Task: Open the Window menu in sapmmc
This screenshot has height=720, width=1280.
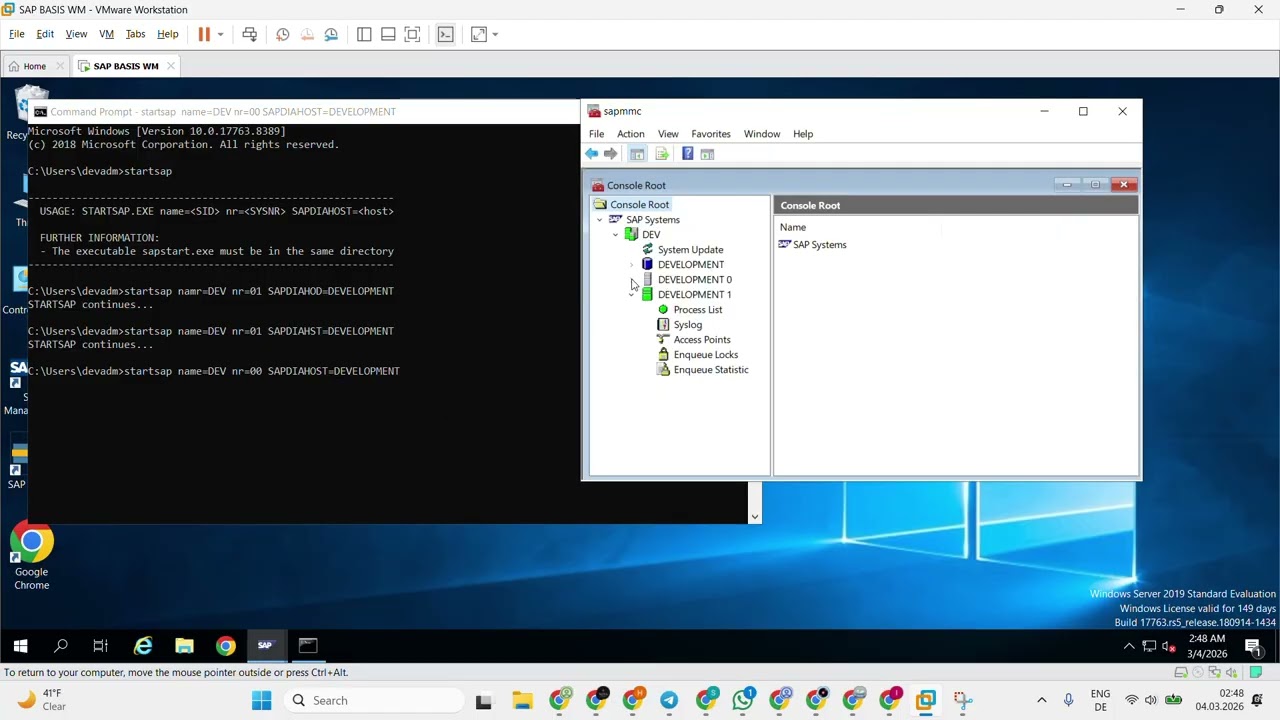Action: [762, 134]
